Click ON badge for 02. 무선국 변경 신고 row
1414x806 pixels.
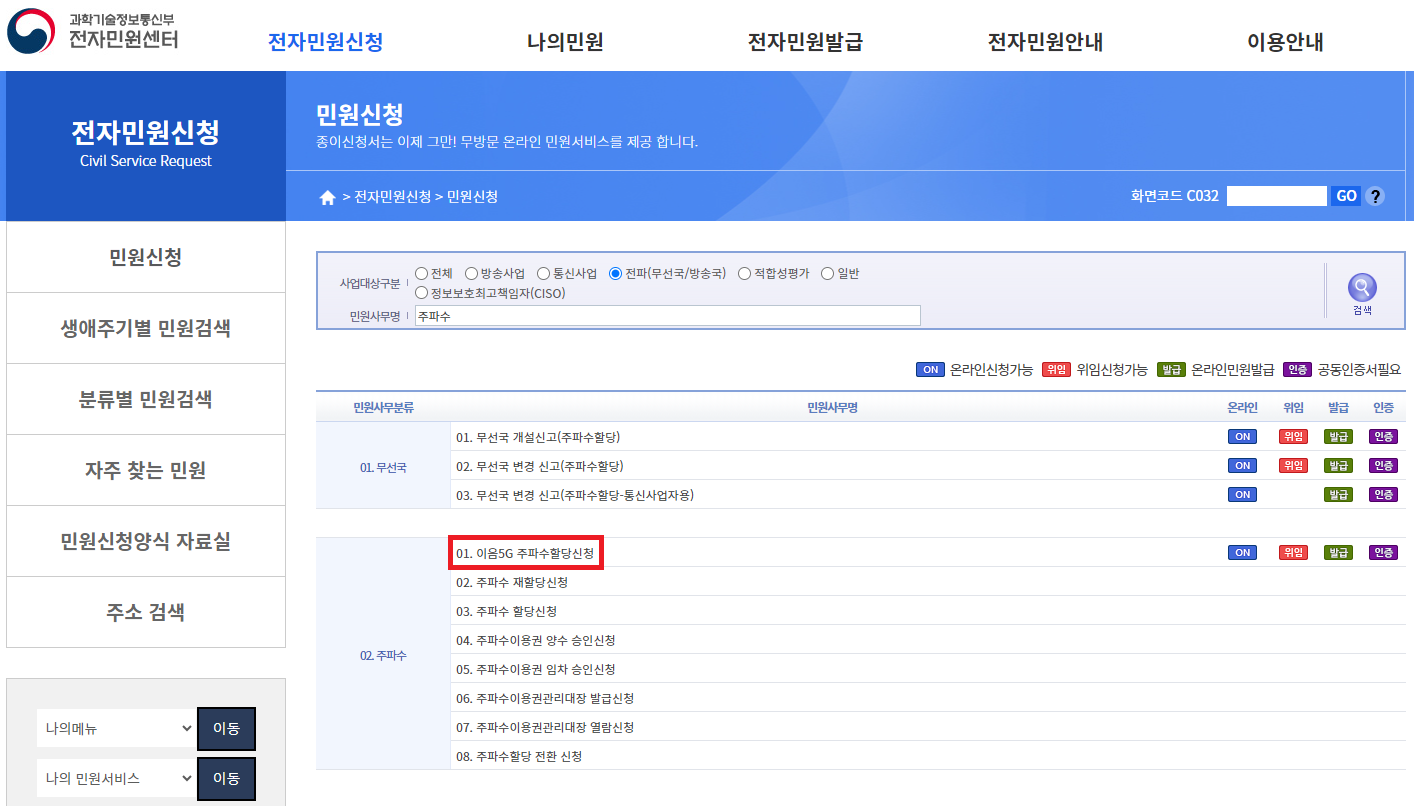(x=1242, y=466)
